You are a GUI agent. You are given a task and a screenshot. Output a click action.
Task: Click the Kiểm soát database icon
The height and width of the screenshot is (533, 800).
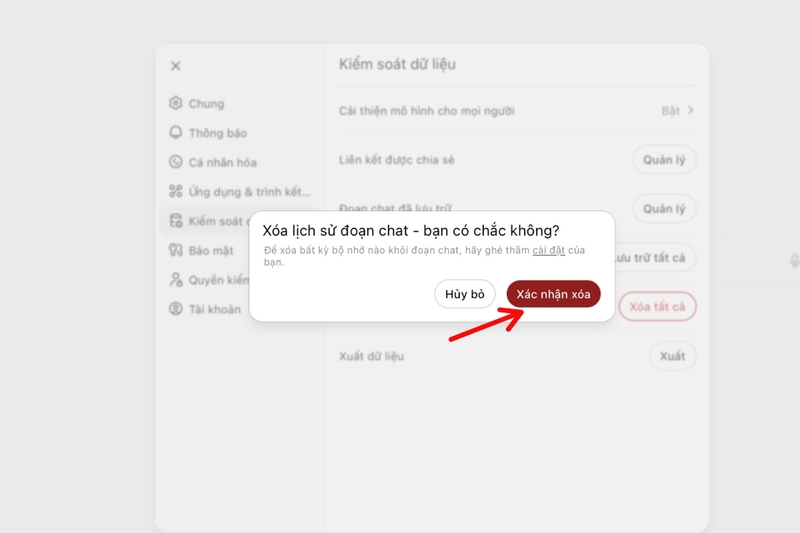176,220
